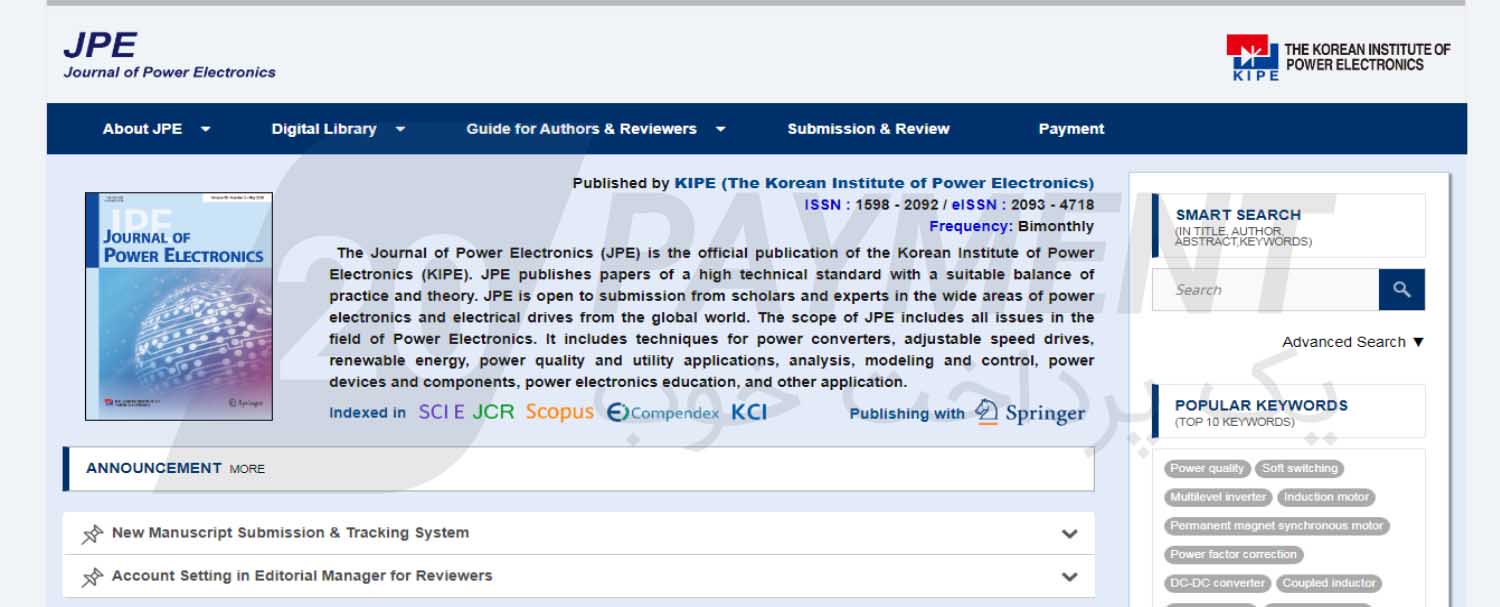1500x607 pixels.
Task: Open KIPE publisher link in header text
Action: 884,183
